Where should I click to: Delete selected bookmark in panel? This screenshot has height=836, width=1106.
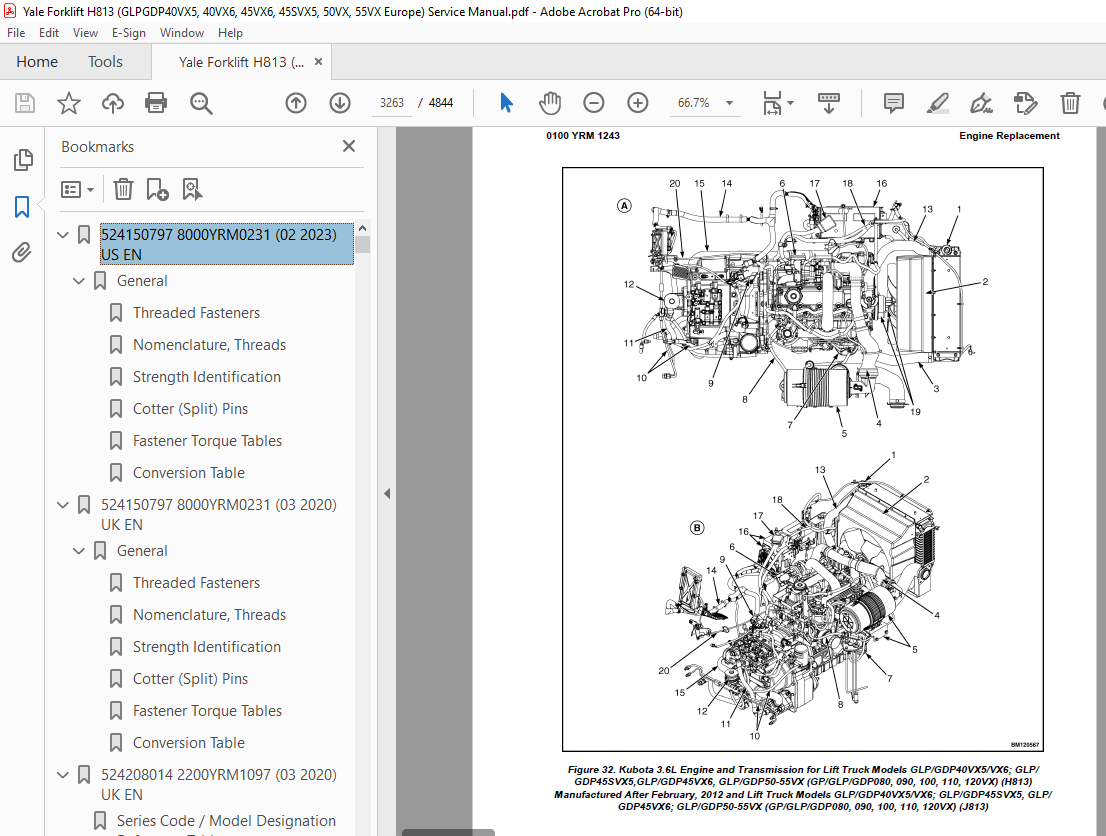(x=123, y=189)
